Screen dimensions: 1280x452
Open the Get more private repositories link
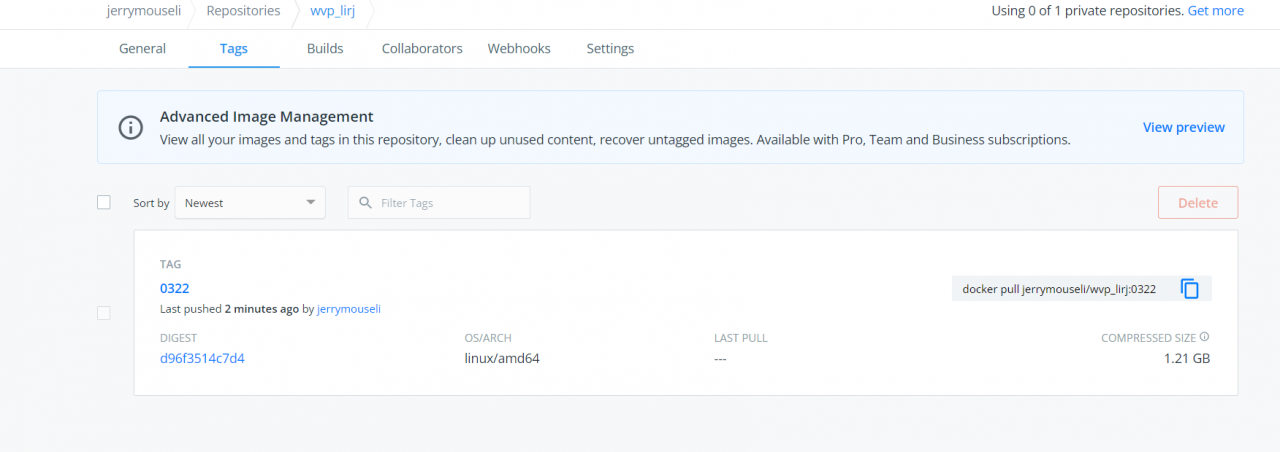pos(1215,11)
